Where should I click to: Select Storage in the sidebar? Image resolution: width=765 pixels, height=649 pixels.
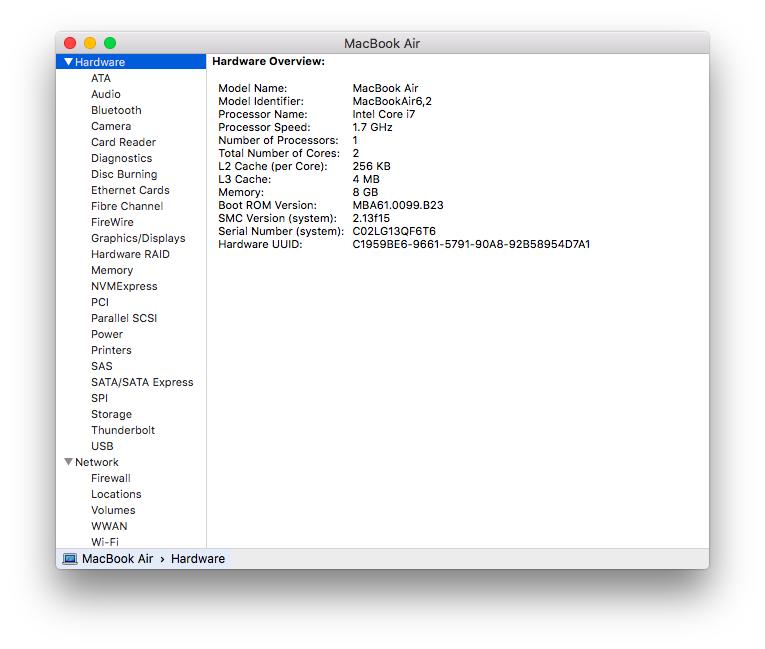(x=111, y=414)
